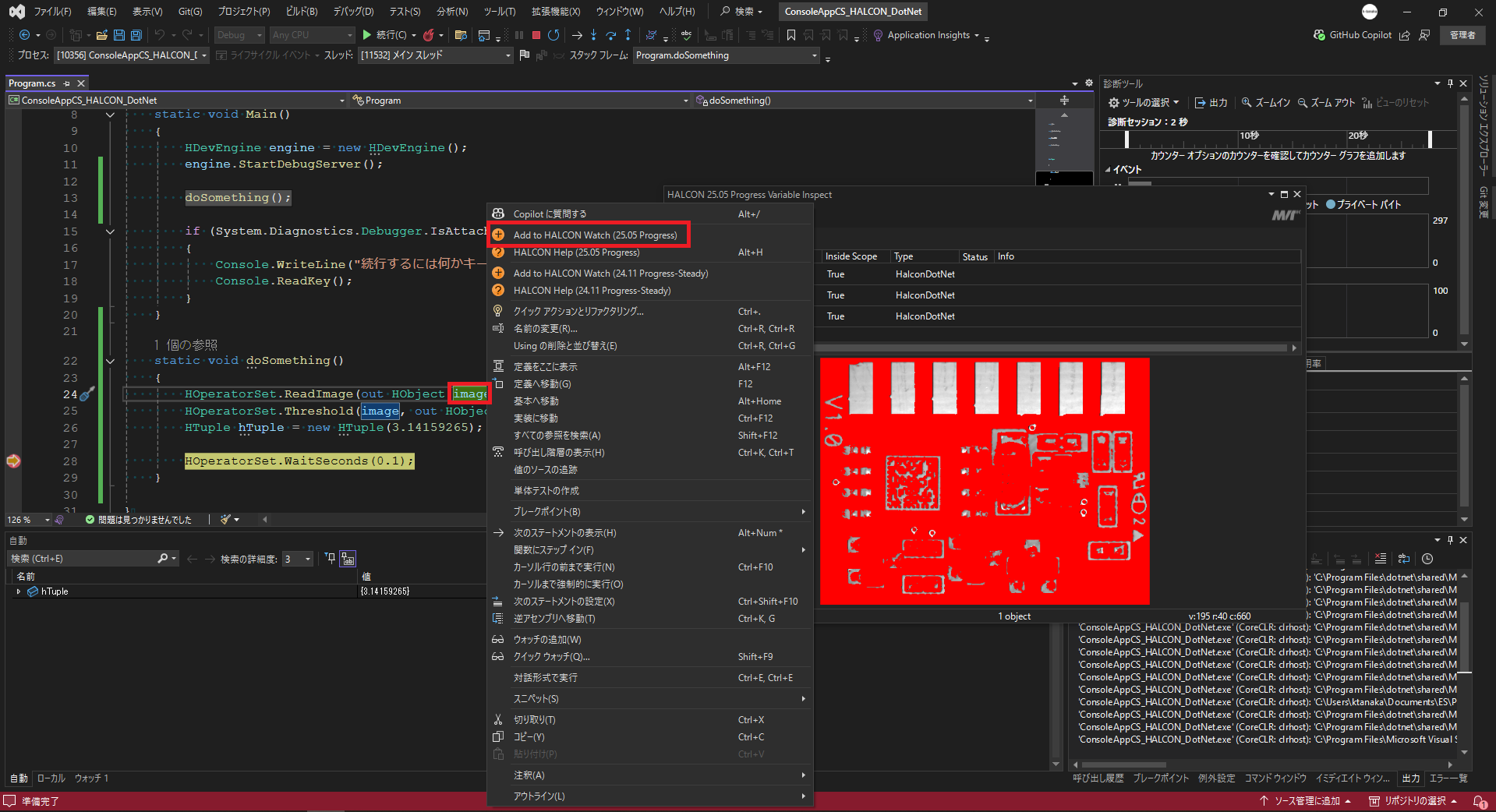Image resolution: width=1496 pixels, height=812 pixels.
Task: Toggle the breakpoint marker on line 28
Action: [x=13, y=461]
